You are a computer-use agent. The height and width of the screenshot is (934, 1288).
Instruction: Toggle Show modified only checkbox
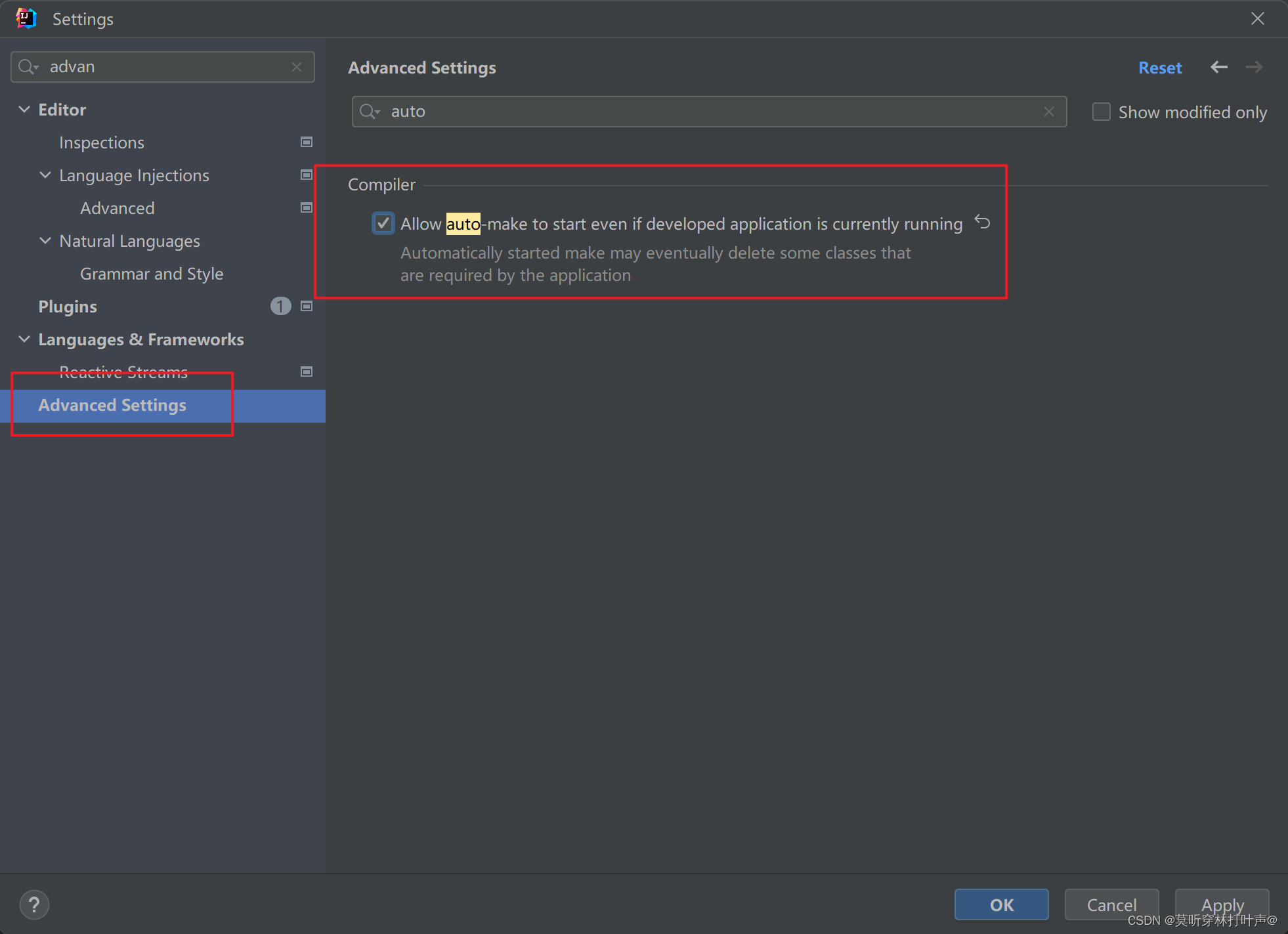point(1101,111)
